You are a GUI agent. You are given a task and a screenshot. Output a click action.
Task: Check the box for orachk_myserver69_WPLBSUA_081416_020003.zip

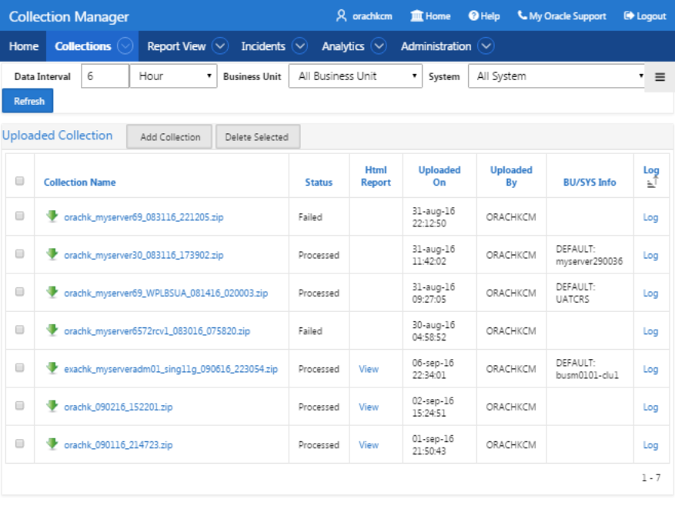pos(19,291)
